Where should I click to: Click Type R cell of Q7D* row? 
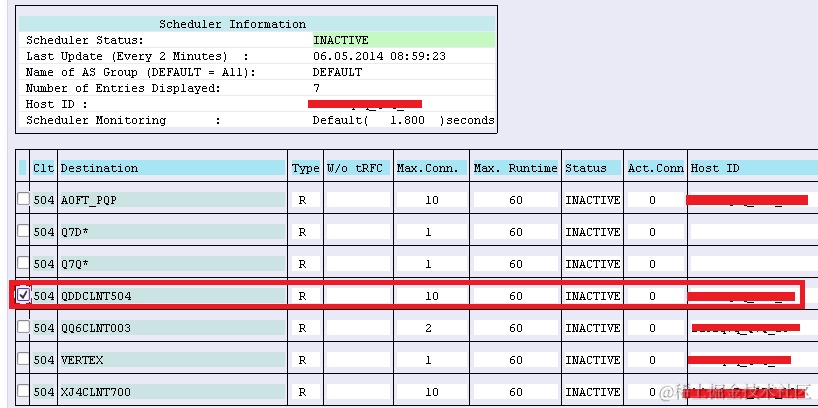(x=305, y=232)
